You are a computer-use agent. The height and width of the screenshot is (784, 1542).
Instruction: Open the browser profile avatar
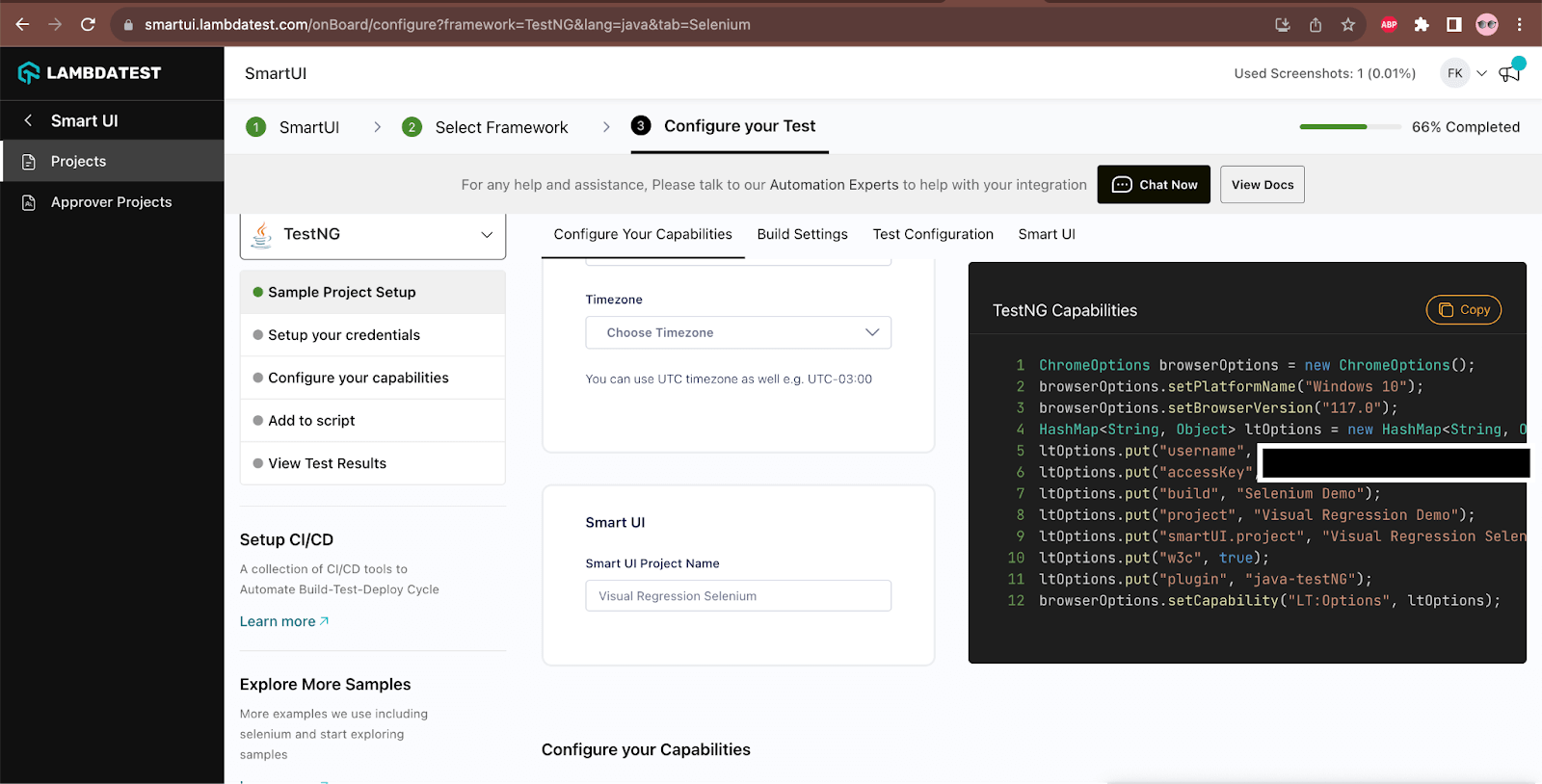(1487, 25)
